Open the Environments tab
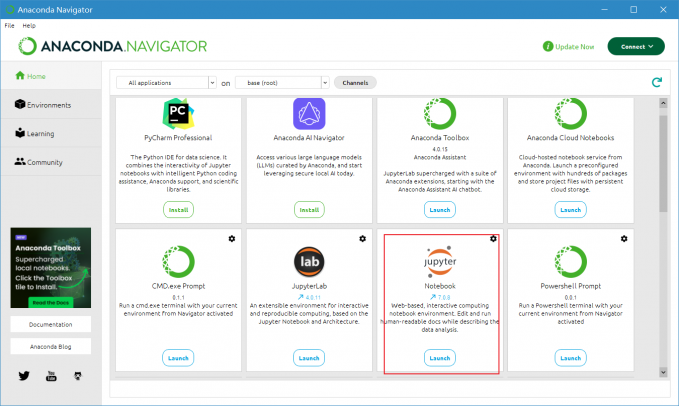Viewport: 679px width, 406px height. pos(51,105)
